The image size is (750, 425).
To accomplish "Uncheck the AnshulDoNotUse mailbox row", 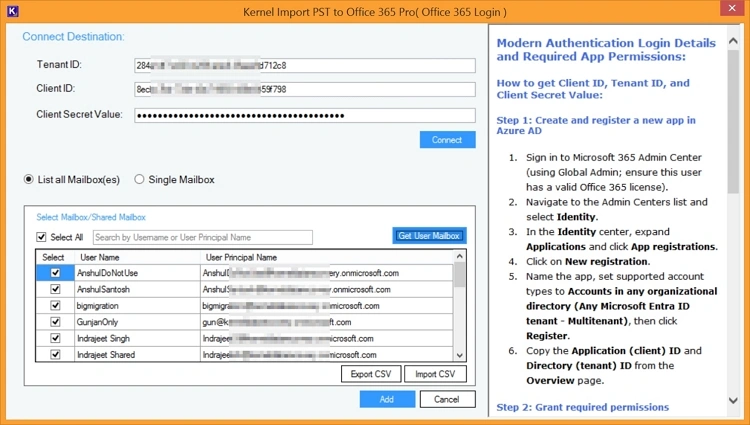I will [x=55, y=273].
